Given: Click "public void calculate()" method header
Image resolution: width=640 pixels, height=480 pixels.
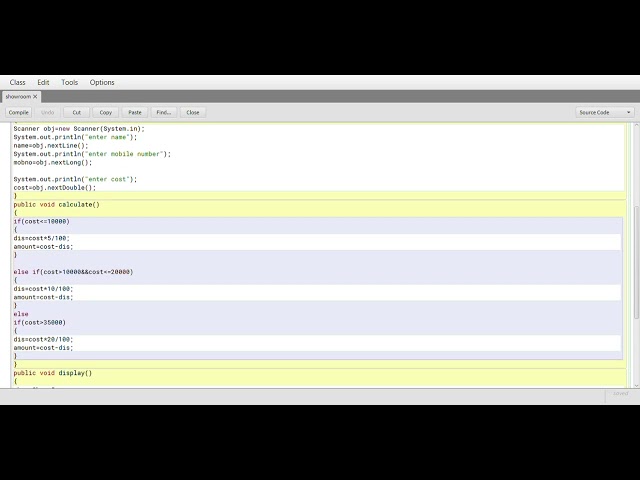Looking at the screenshot, I should coord(57,204).
